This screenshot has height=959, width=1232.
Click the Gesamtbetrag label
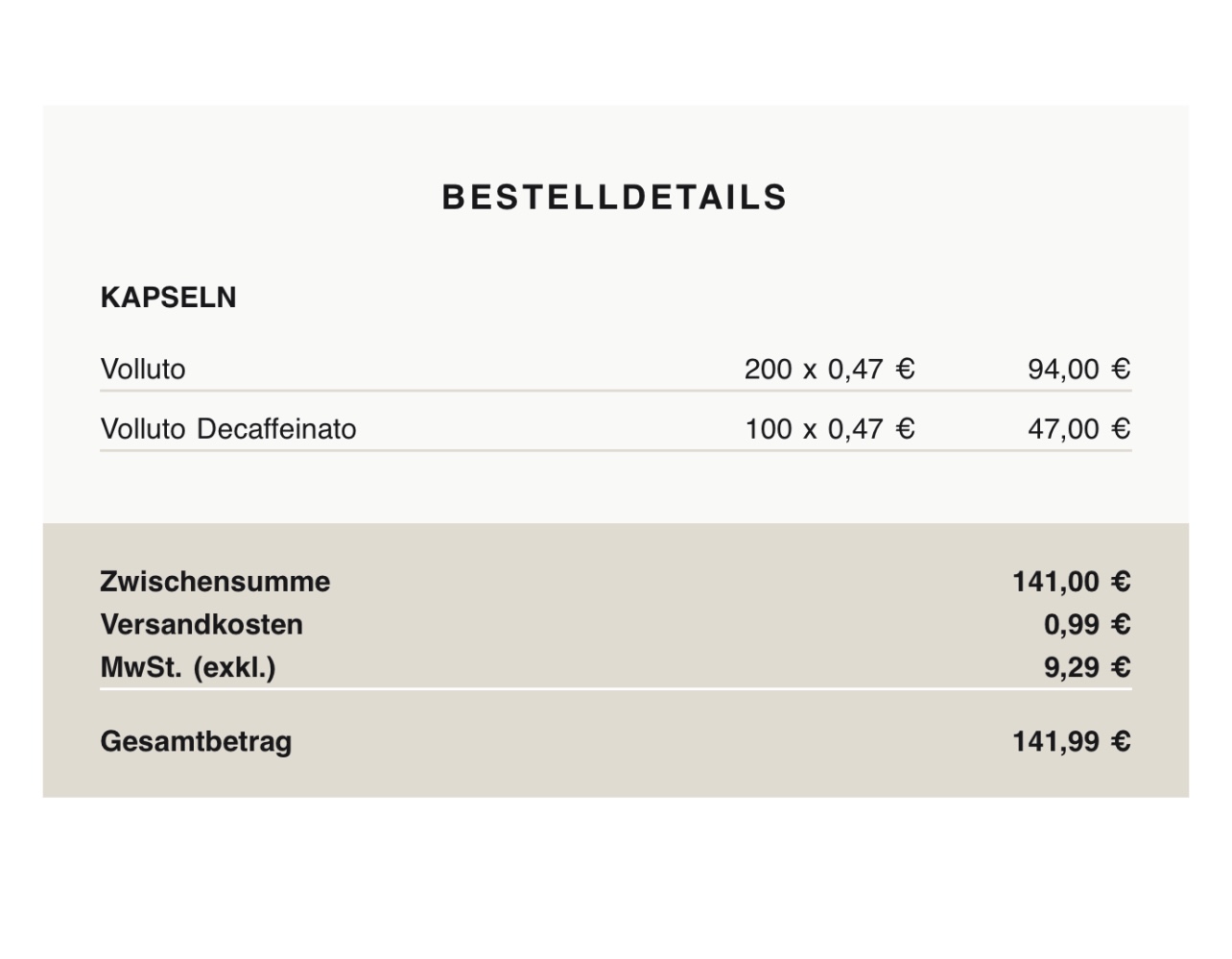pos(196,742)
